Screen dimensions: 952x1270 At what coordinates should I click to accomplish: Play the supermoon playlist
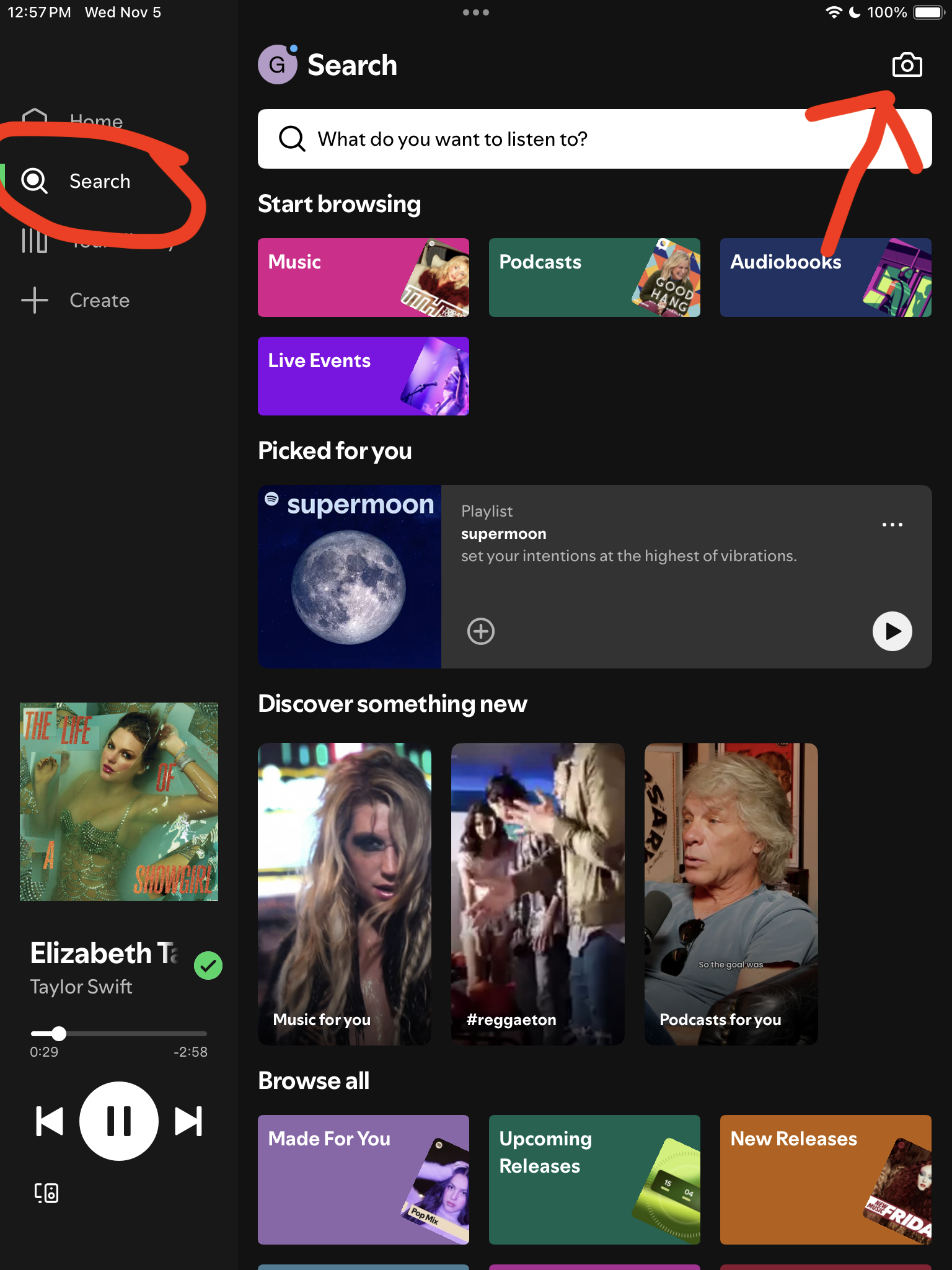coord(892,631)
